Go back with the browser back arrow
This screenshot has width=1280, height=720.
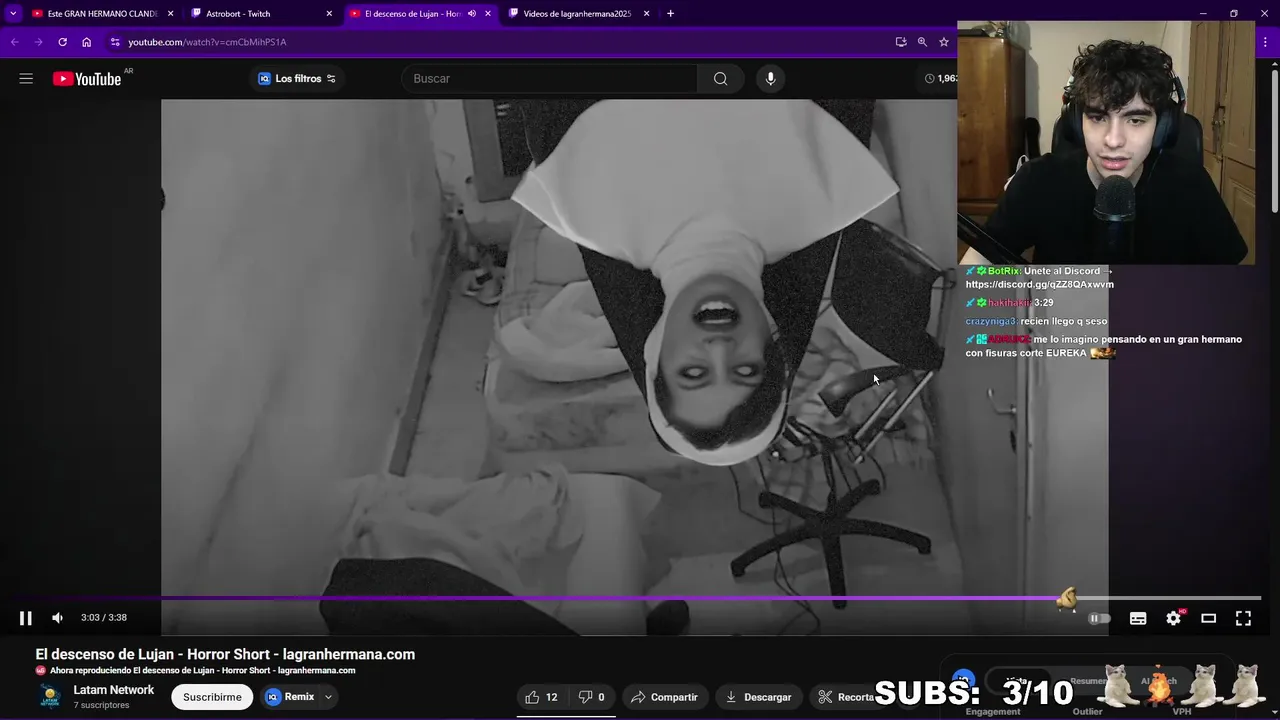tap(14, 42)
